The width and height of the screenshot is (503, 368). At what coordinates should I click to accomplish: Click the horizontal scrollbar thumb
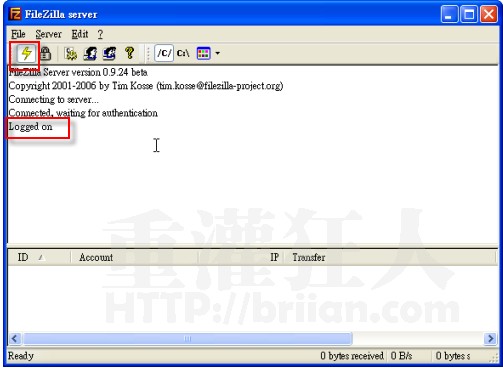pyautogui.click(x=188, y=339)
